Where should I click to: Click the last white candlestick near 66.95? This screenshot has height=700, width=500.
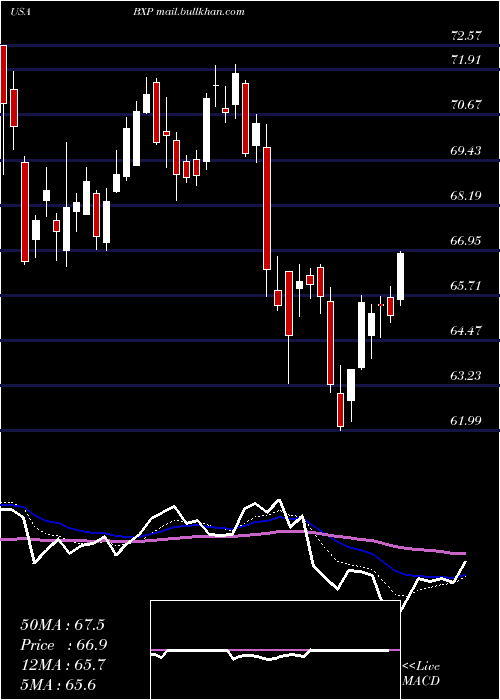coord(400,277)
